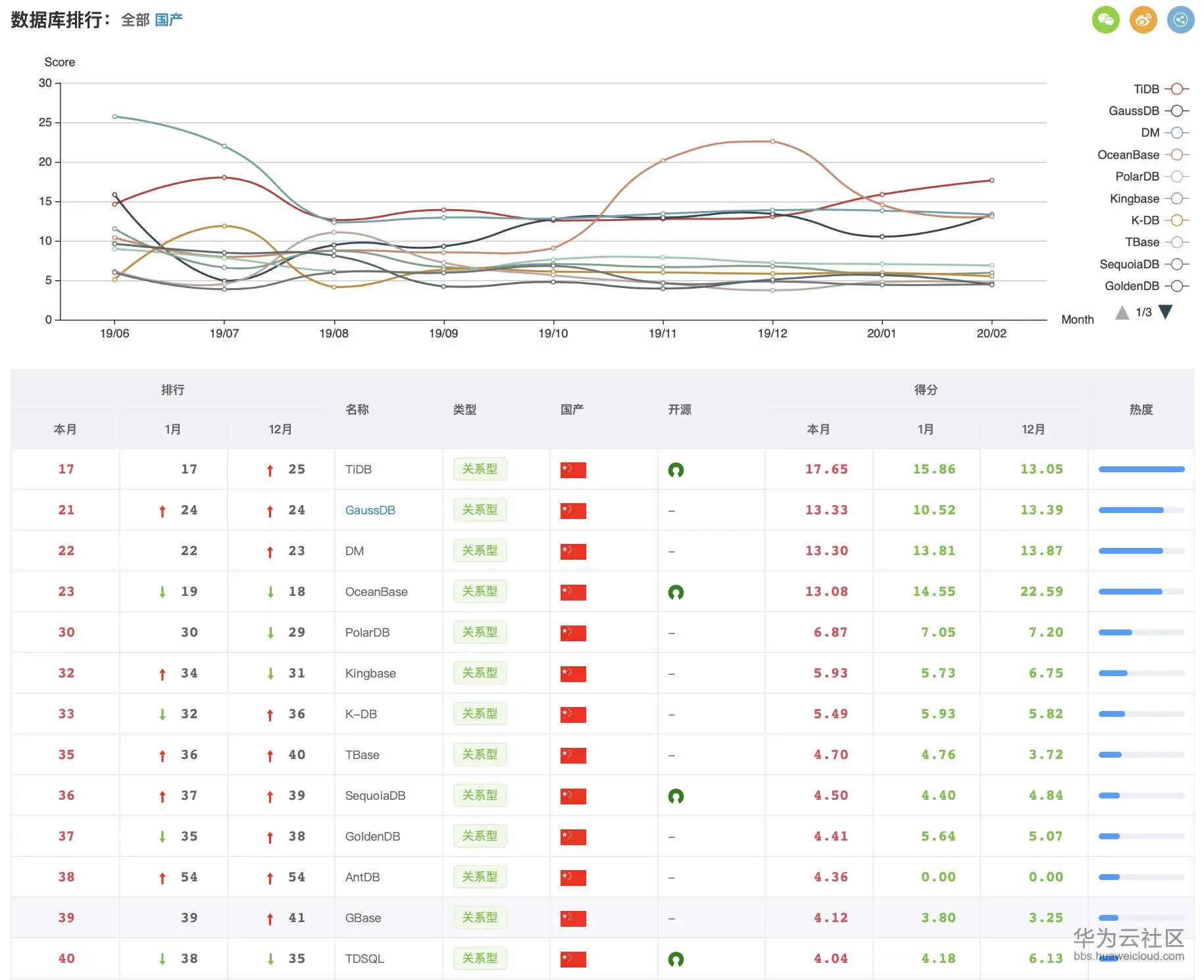This screenshot has height=980, width=1204.
Task: Click the TiDB popularity bar
Action: [1141, 470]
